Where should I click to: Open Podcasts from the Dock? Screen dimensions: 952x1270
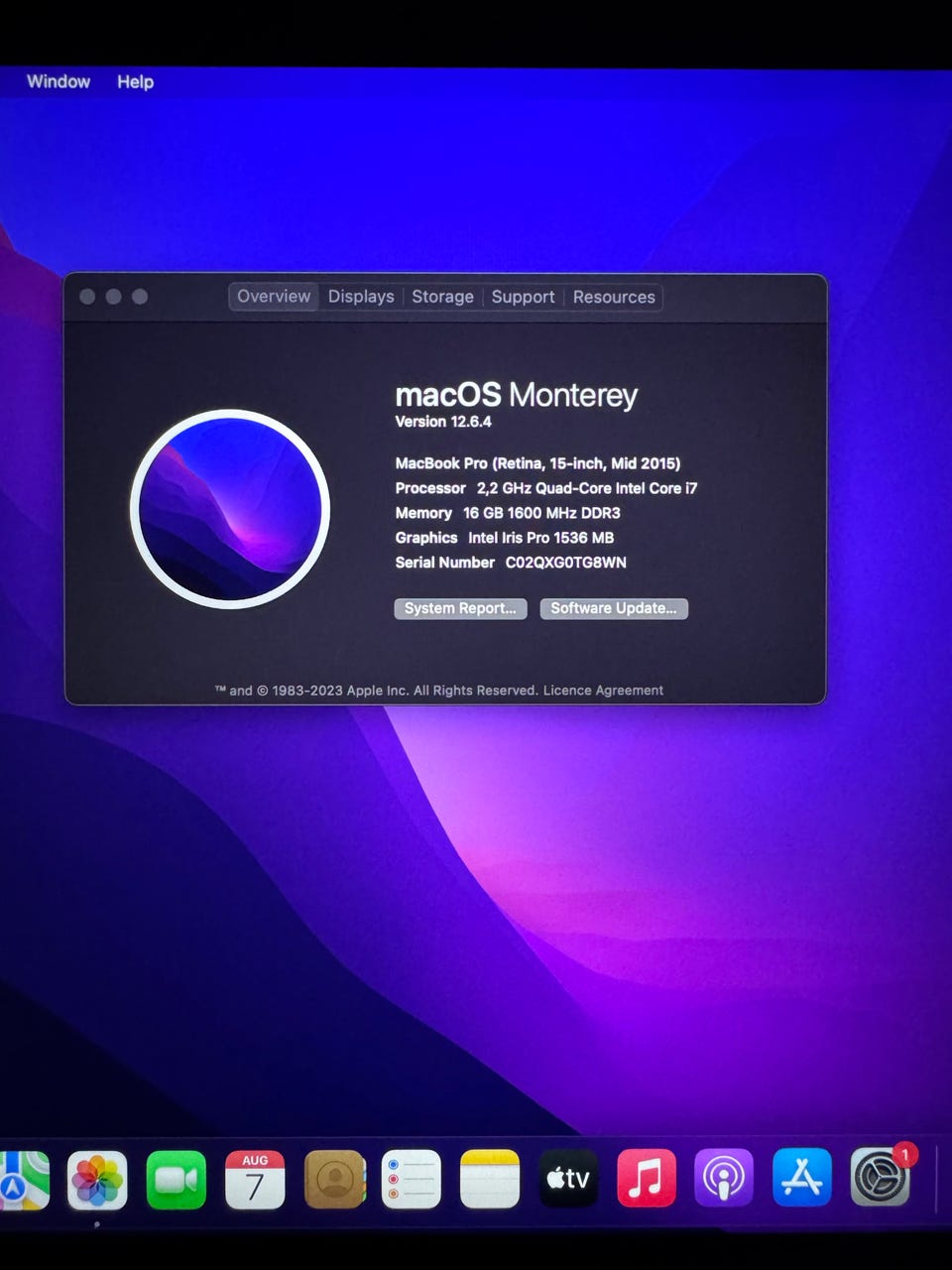point(724,1179)
